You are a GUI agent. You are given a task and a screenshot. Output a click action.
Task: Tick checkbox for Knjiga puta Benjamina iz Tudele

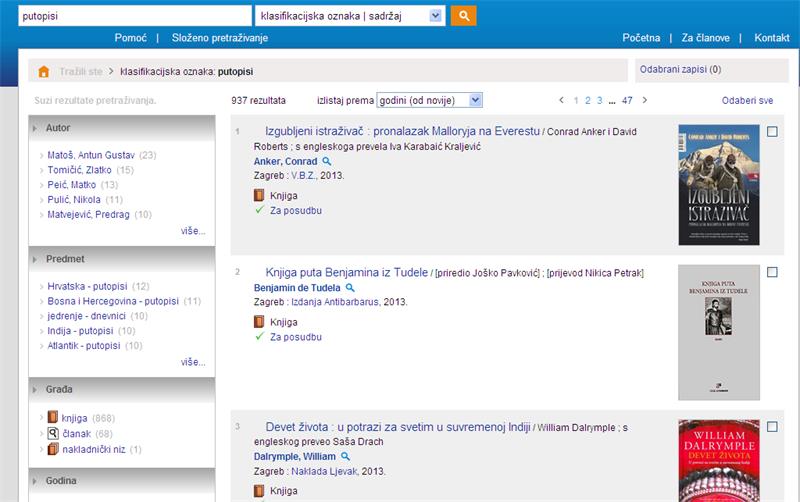pos(772,272)
